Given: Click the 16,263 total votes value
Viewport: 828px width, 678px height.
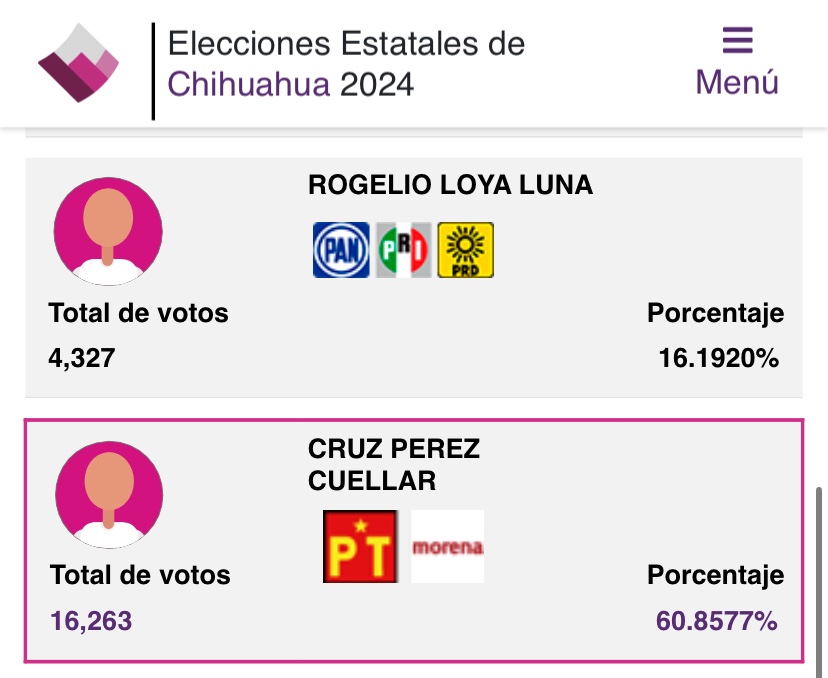Looking at the screenshot, I should click(91, 621).
